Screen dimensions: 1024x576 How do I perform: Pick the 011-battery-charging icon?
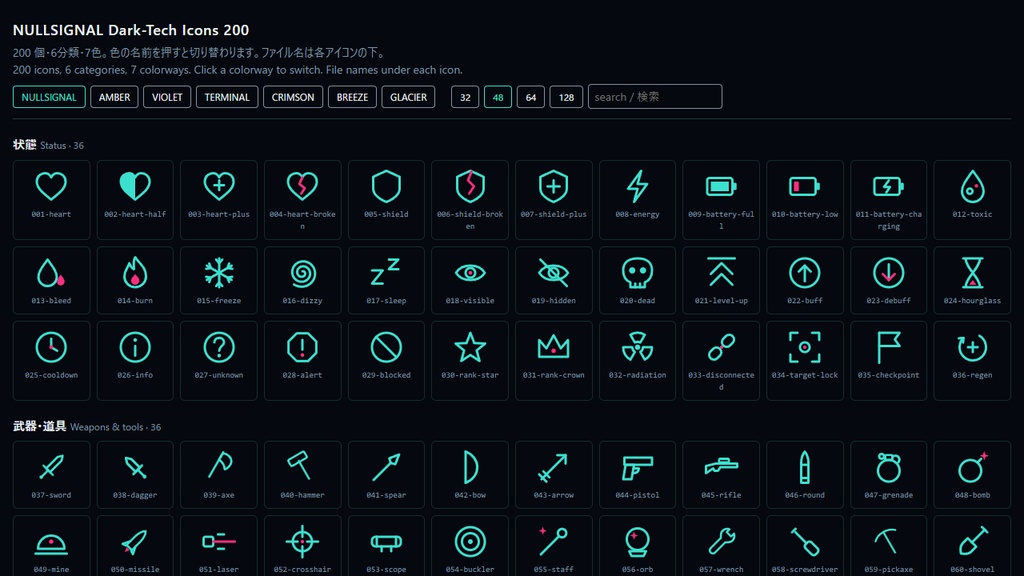pos(889,187)
